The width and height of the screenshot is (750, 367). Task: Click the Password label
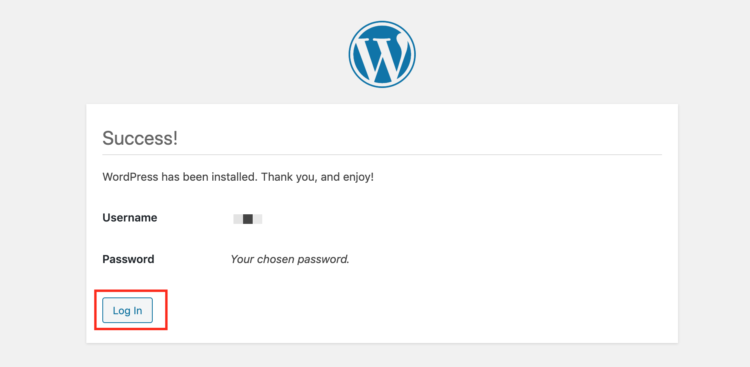(128, 259)
